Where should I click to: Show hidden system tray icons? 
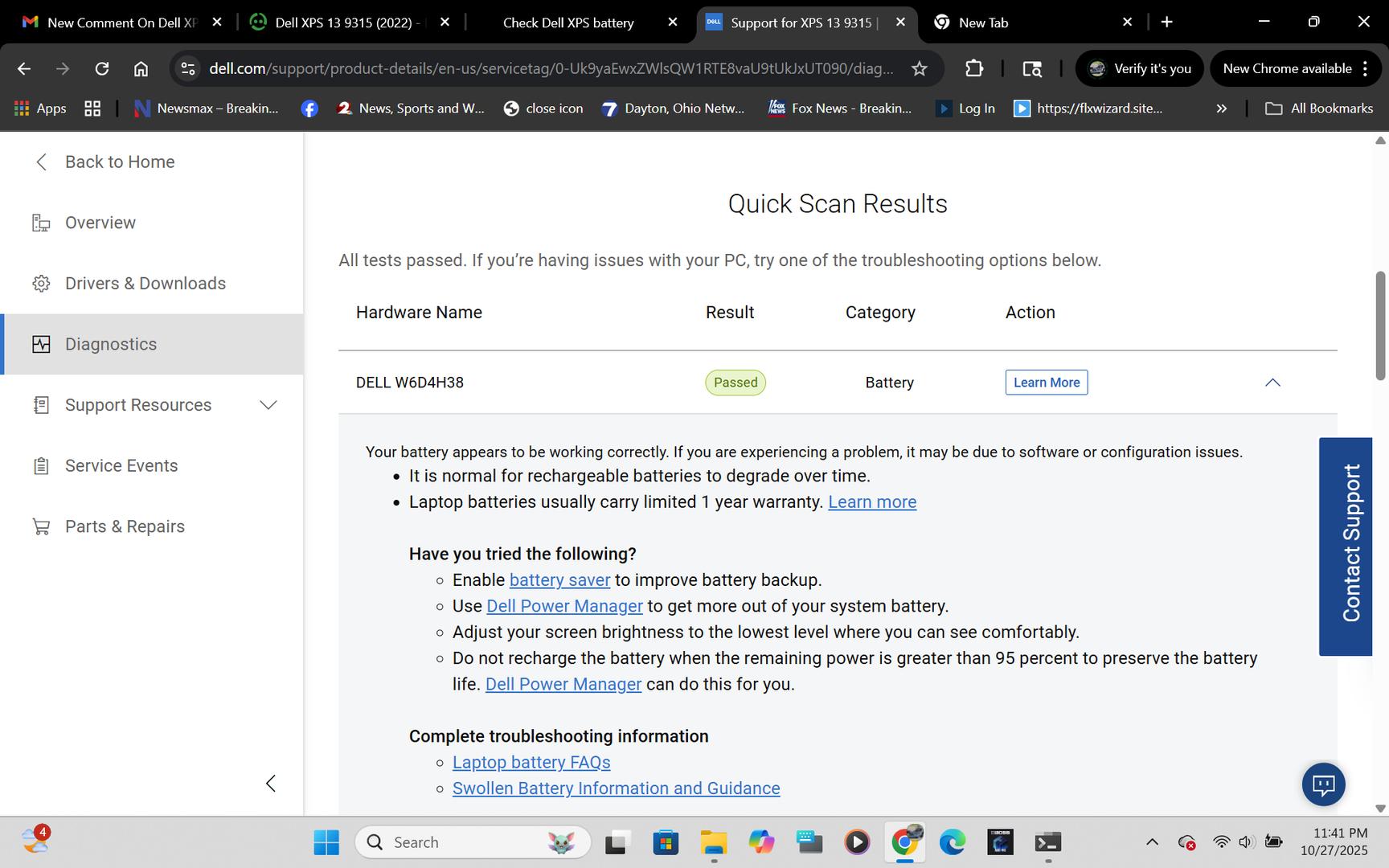point(1152,842)
